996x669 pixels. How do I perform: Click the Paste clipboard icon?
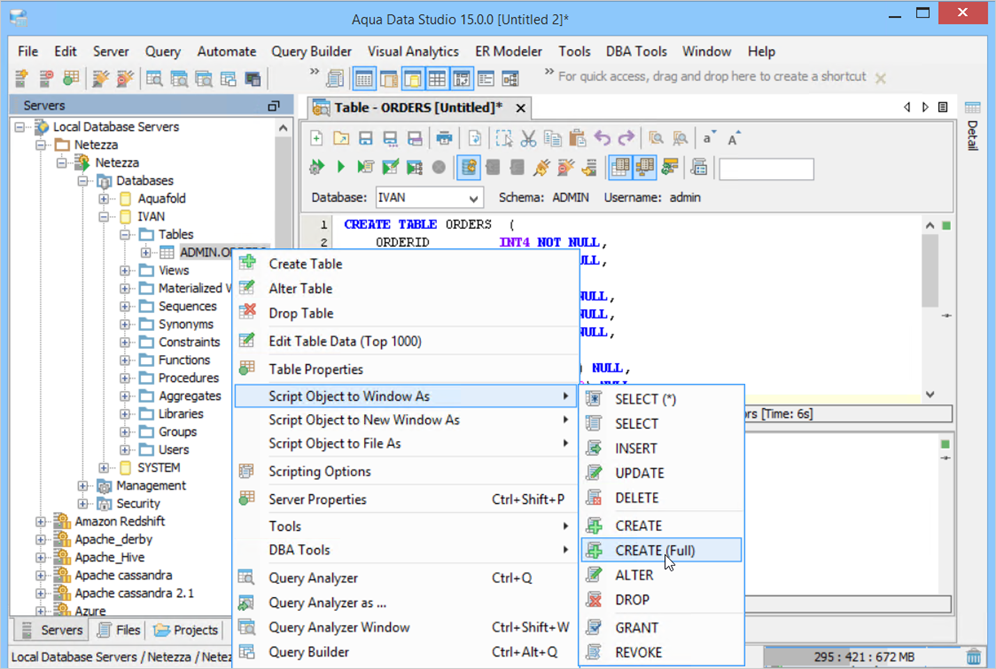(x=577, y=138)
